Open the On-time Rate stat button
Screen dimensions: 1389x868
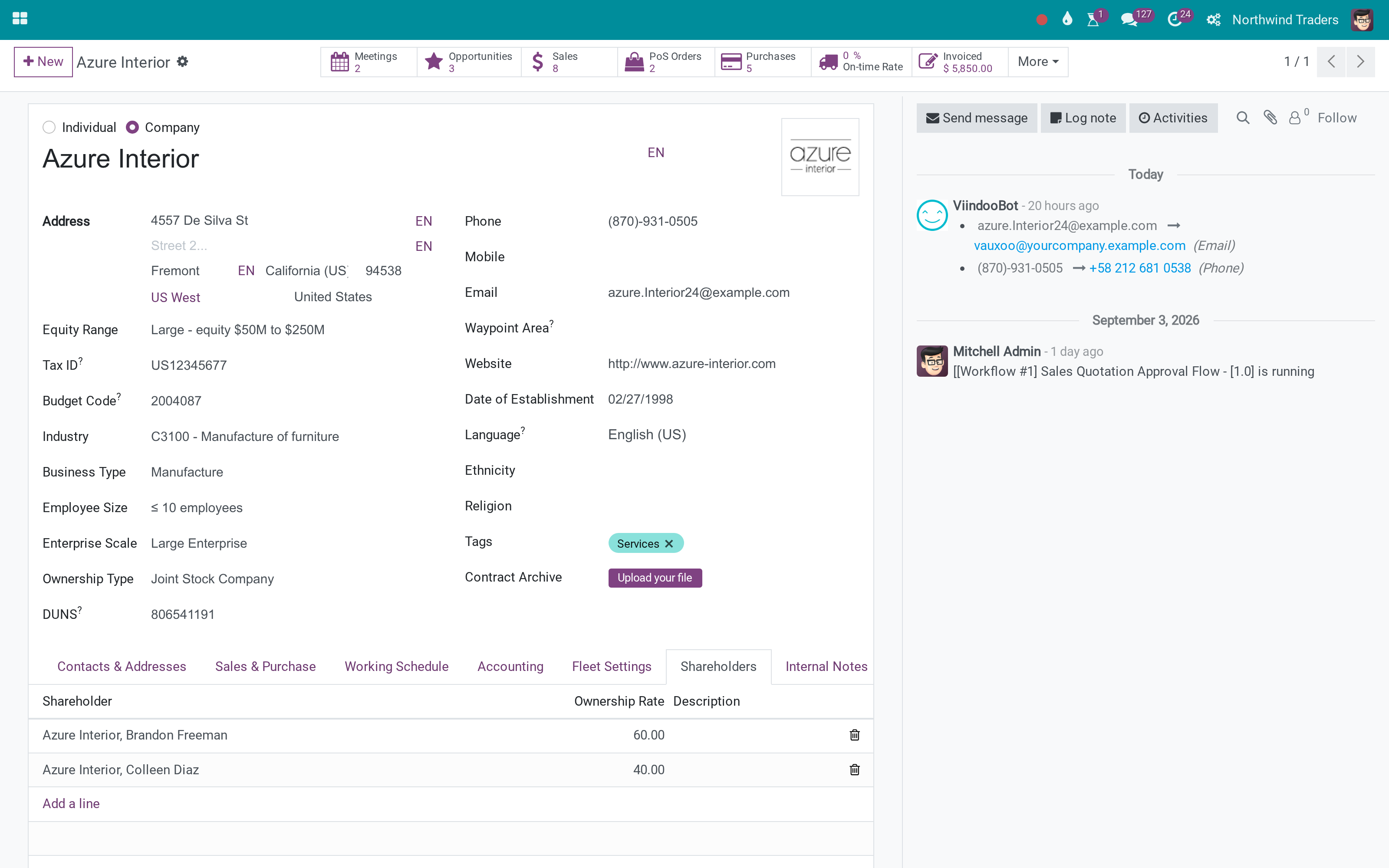[862, 62]
